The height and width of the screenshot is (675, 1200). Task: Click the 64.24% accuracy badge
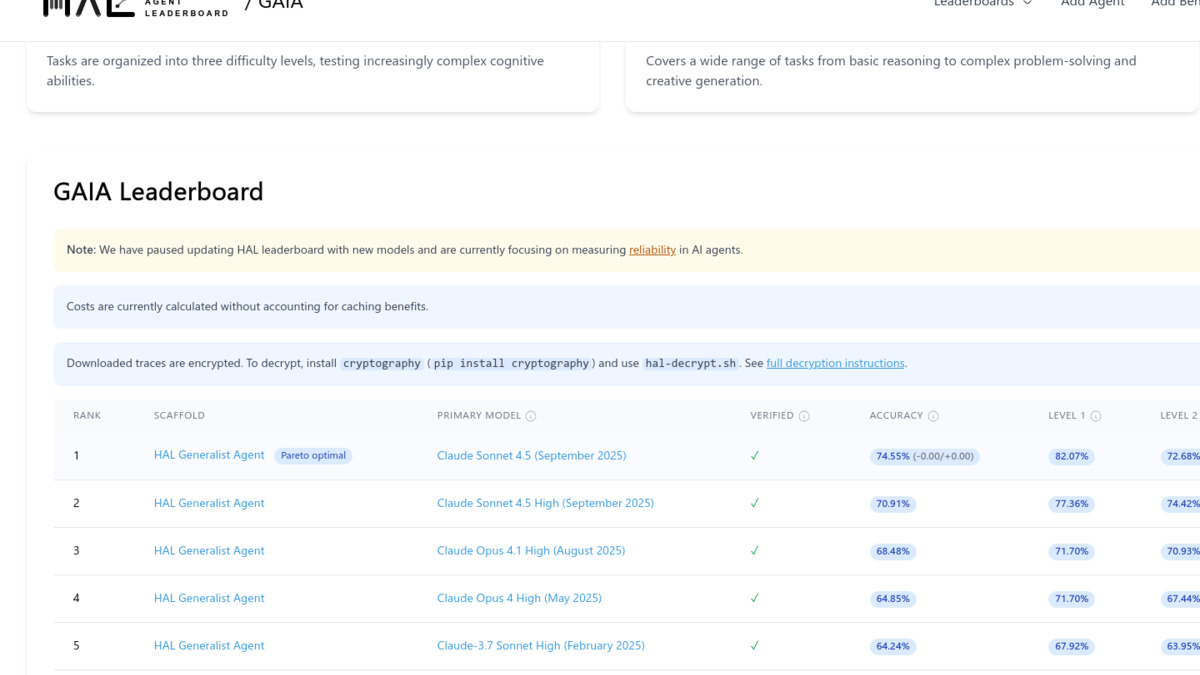[x=893, y=647]
